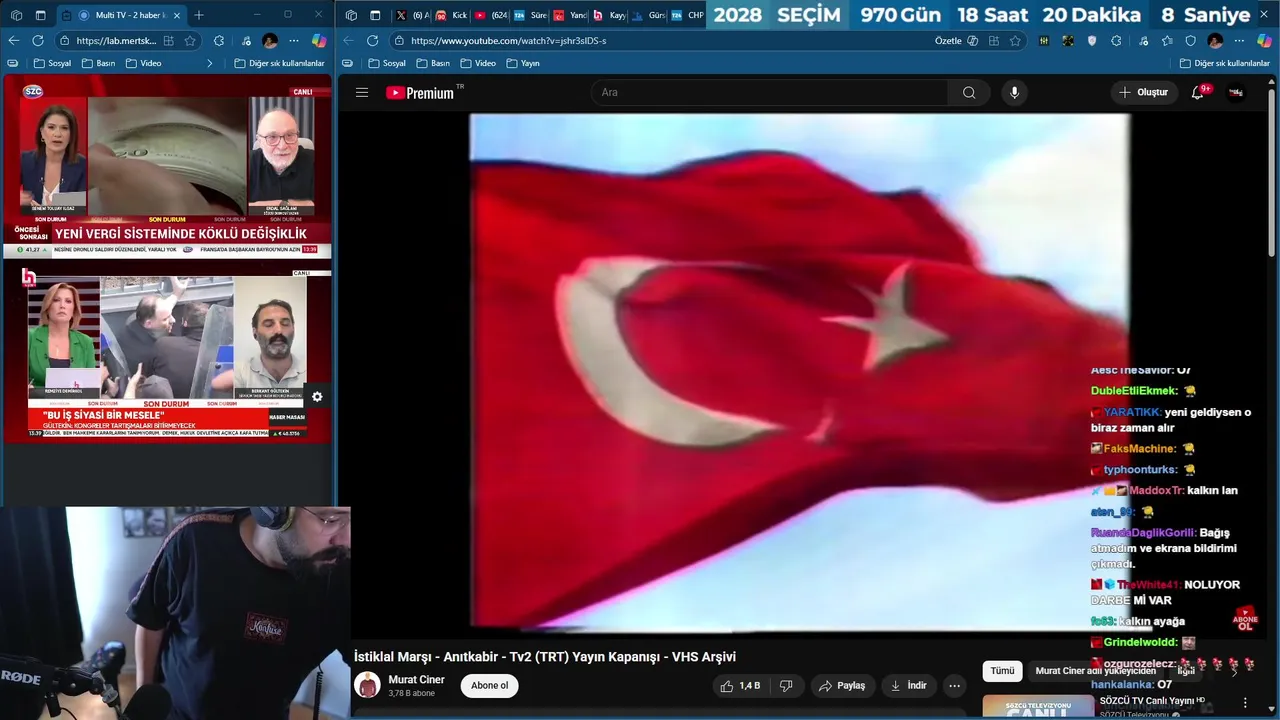The image size is (1280, 720).
Task: Switch to the CHP tab in right browser
Action: pyautogui.click(x=687, y=15)
